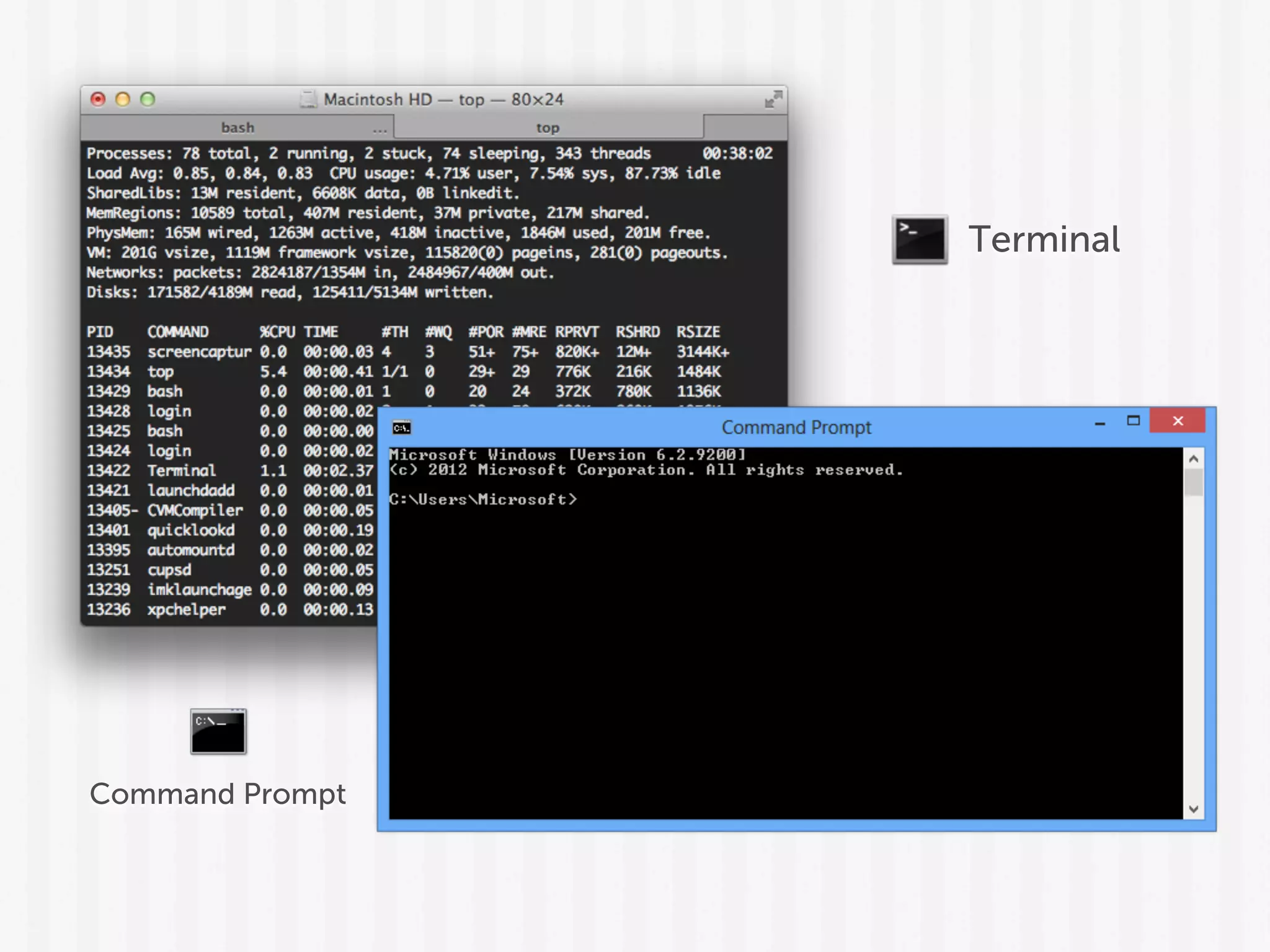Click the cupsd process row
The width and height of the screenshot is (1270, 952).
coord(230,570)
